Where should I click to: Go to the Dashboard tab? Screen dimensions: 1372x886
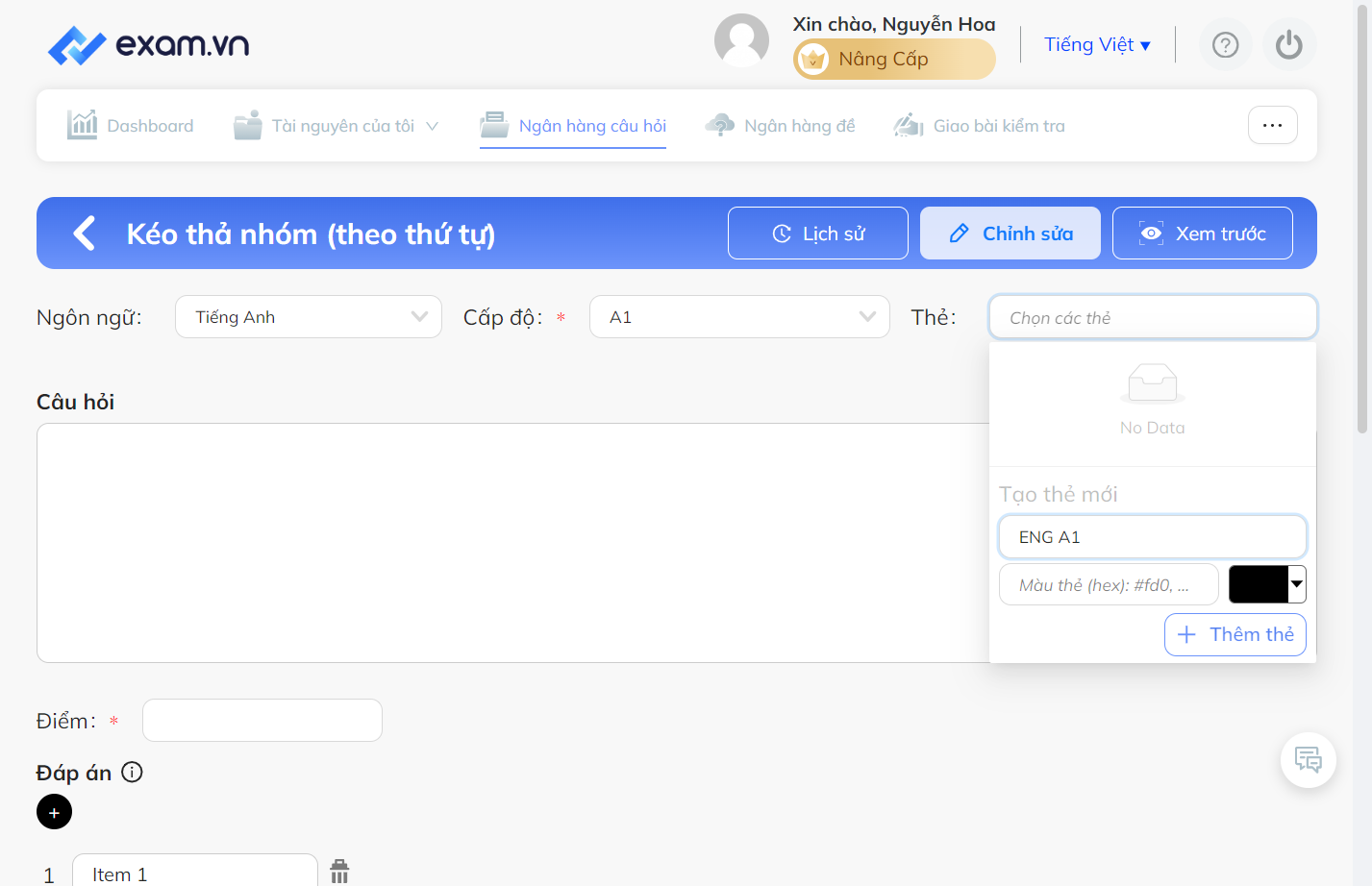[x=131, y=126]
